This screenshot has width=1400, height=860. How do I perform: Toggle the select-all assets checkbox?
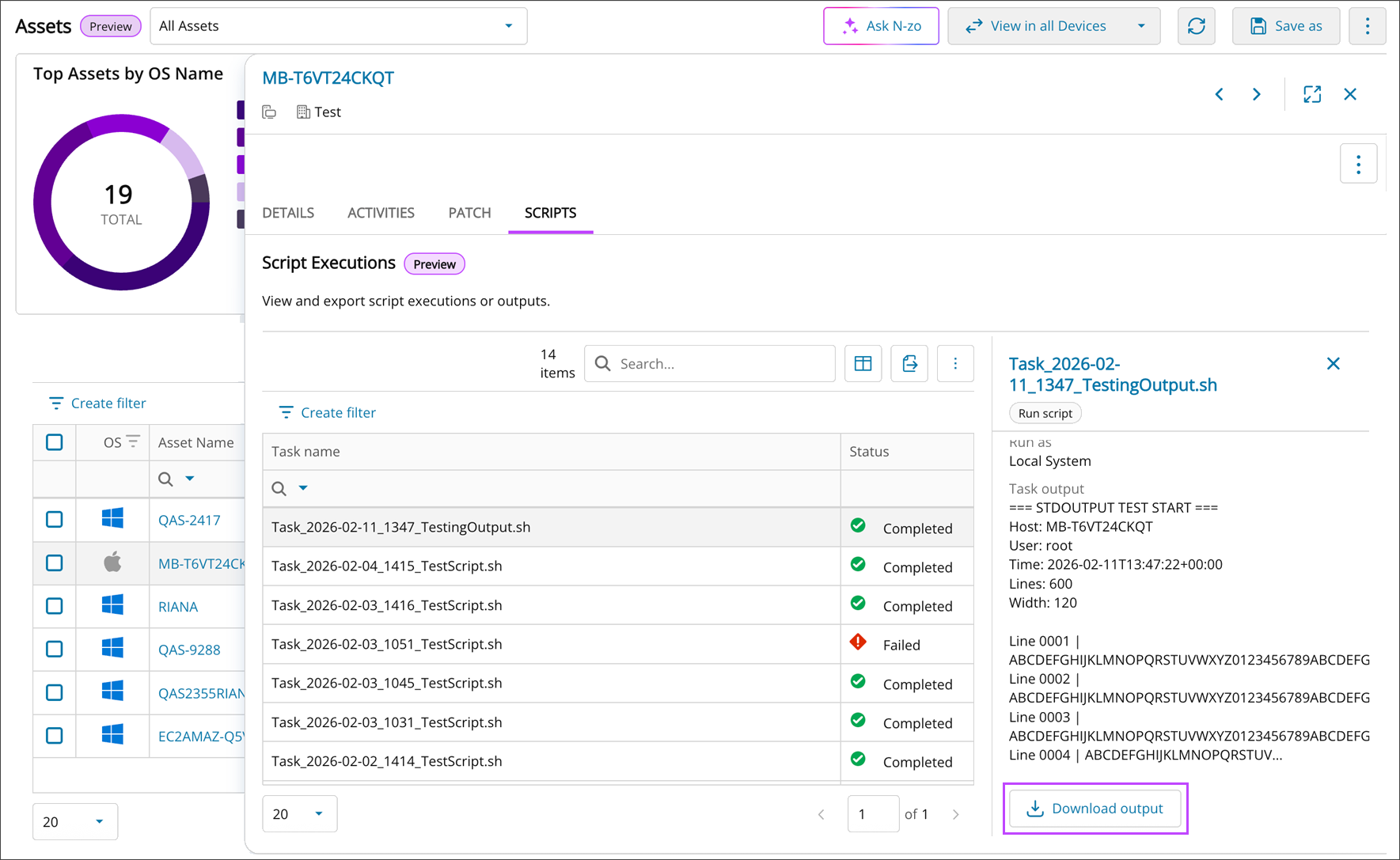tap(55, 442)
